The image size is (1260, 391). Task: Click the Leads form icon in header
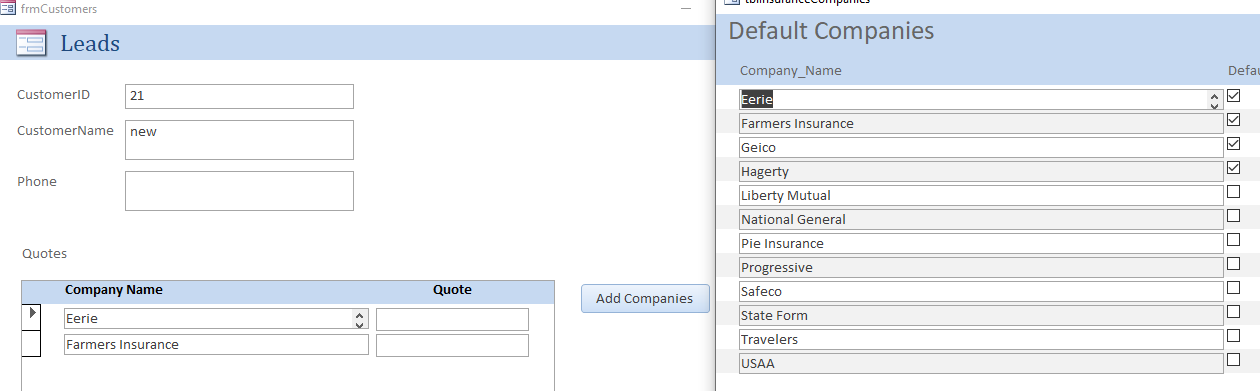click(31, 42)
